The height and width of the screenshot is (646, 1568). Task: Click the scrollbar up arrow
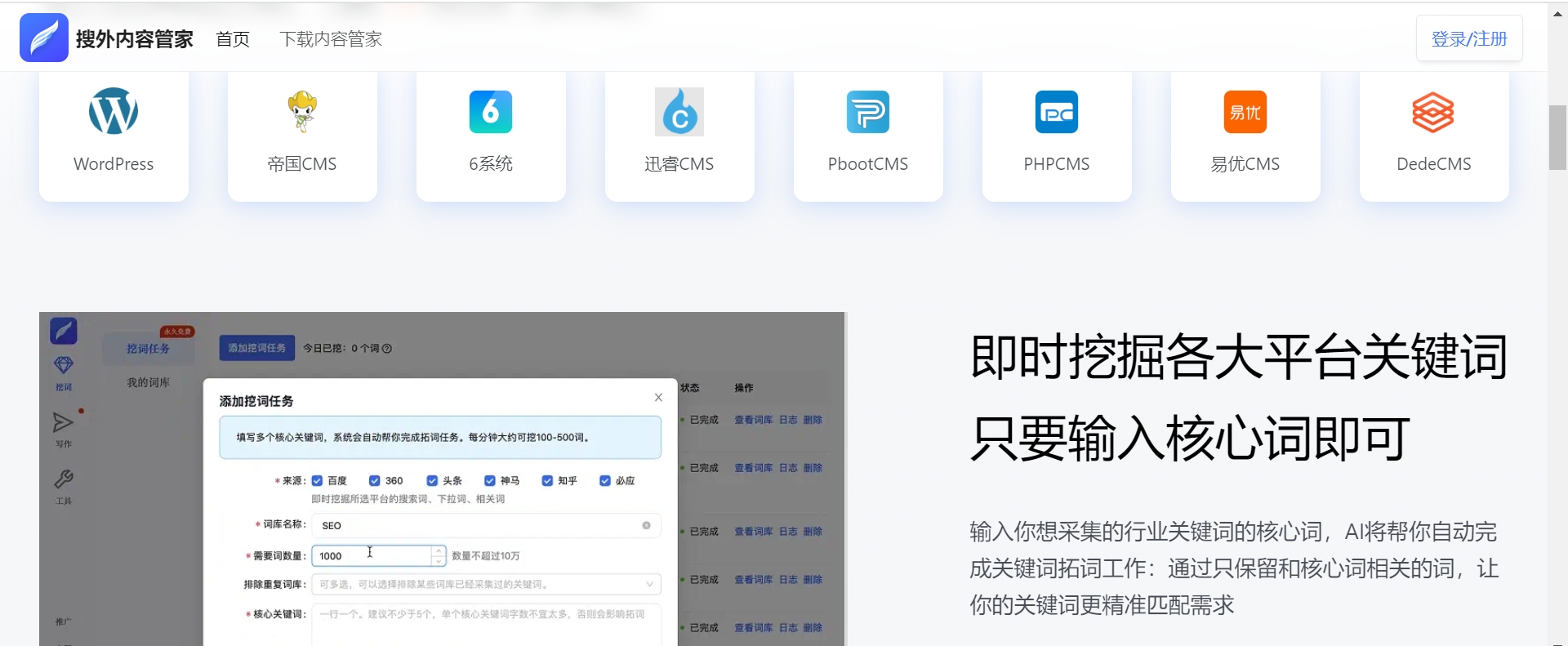[x=1557, y=14]
